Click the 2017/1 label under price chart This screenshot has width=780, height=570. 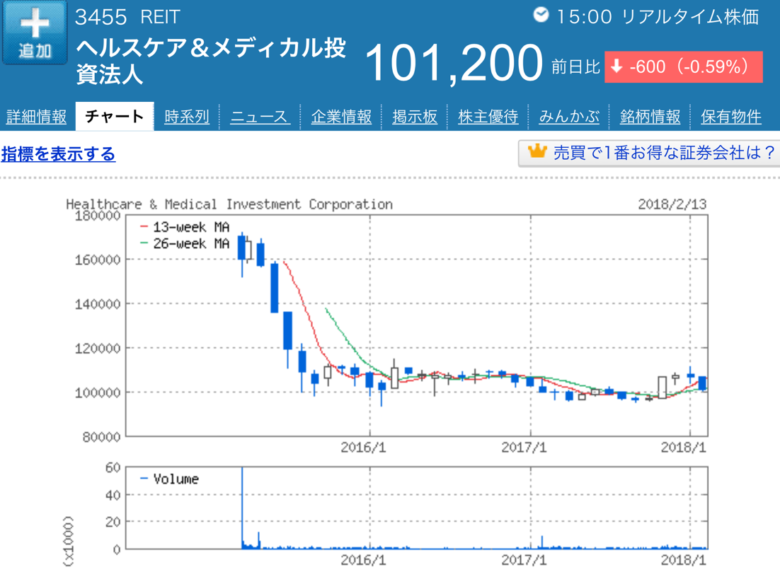tap(524, 448)
